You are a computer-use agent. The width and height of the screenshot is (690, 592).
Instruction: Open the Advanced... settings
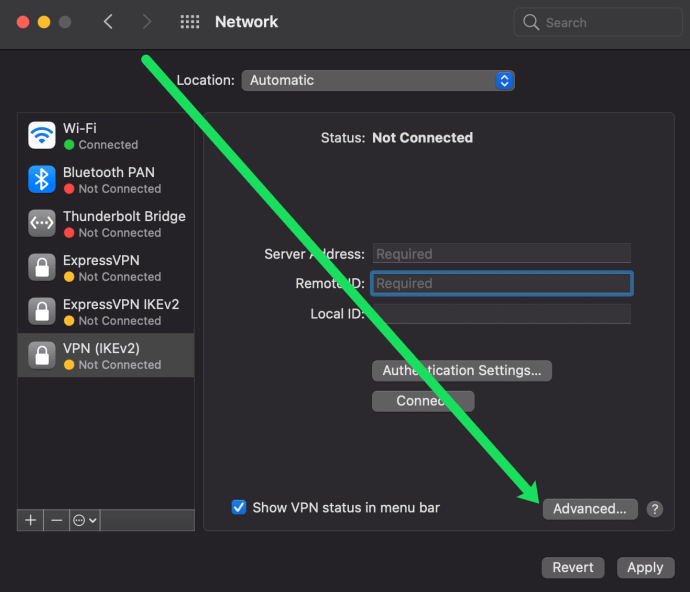coord(590,509)
